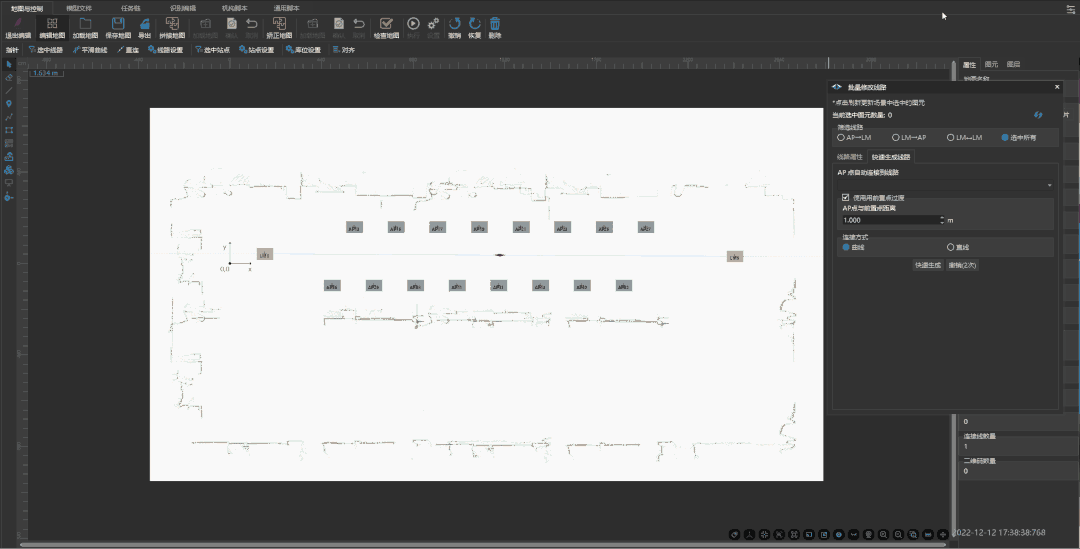This screenshot has width=1080, height=549.
Task: Click the 快速生成 button
Action: coord(928,265)
